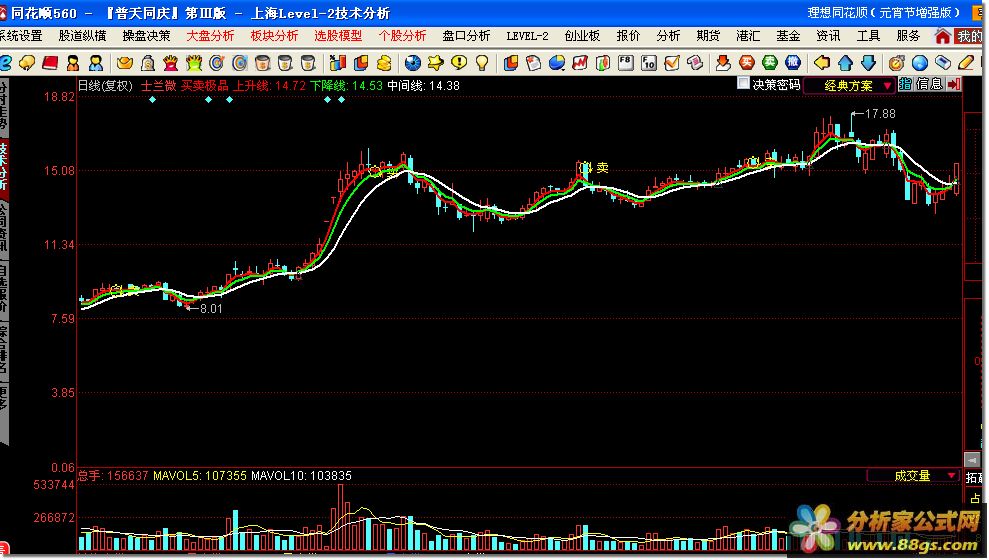Screen dimensions: 989x560
Task: Click the yellow left arrow back icon
Action: (822, 62)
